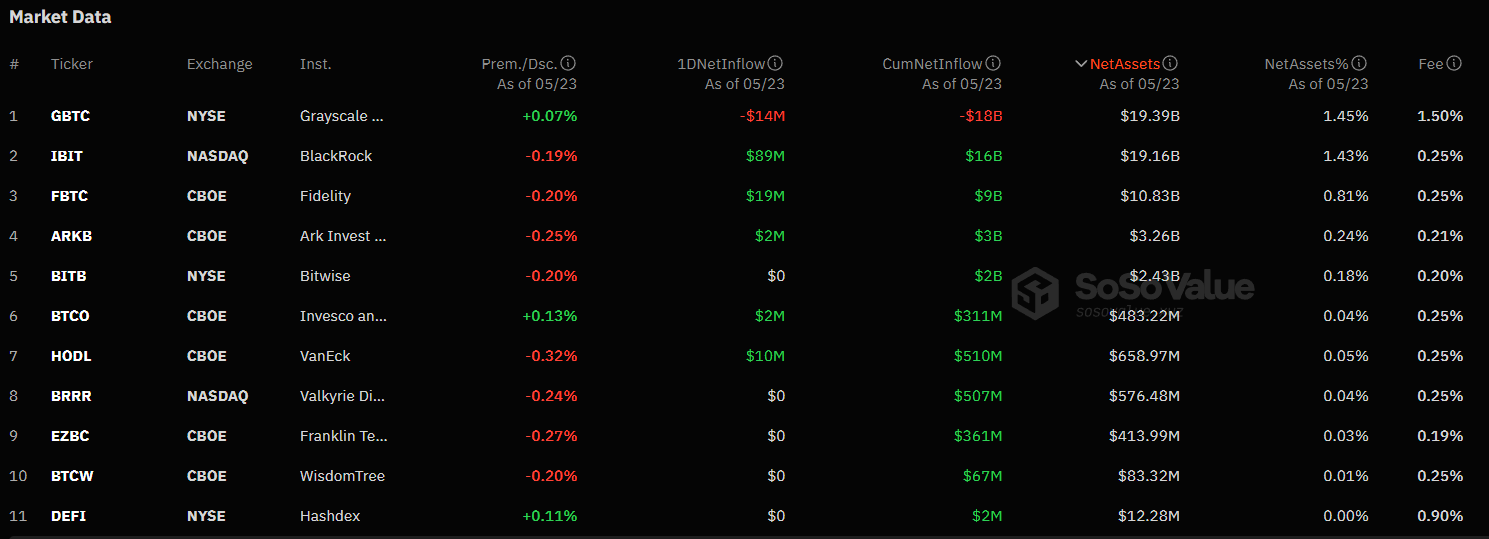
Task: Click the SoSoValue watermark logo
Action: [x=1132, y=290]
